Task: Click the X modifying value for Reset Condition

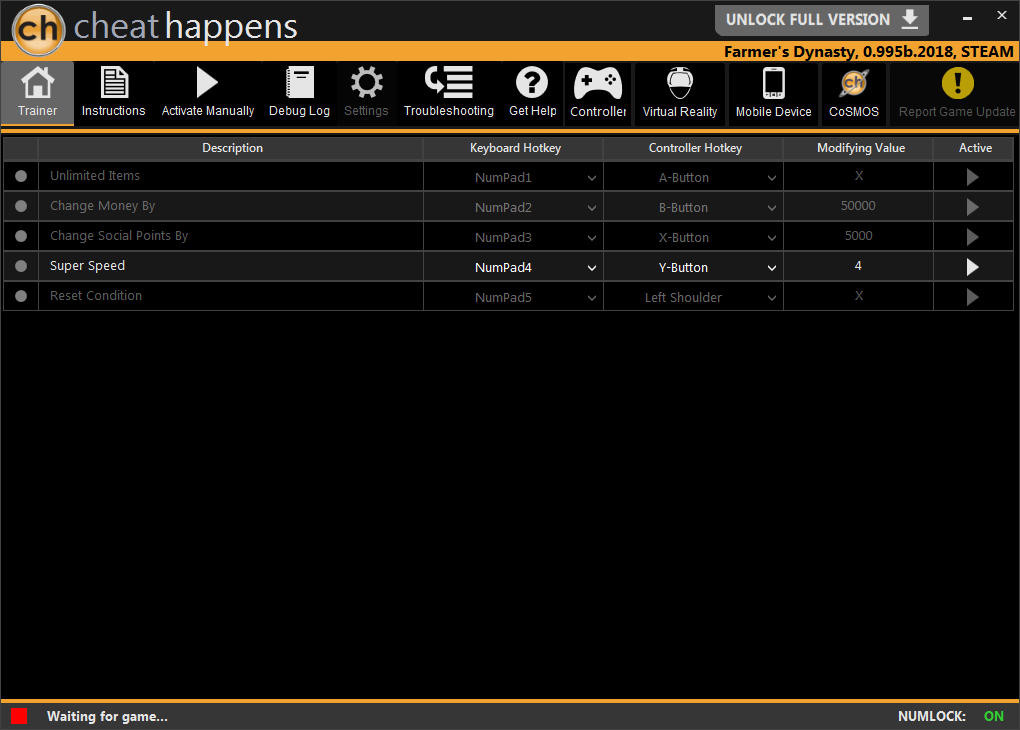Action: click(x=859, y=295)
